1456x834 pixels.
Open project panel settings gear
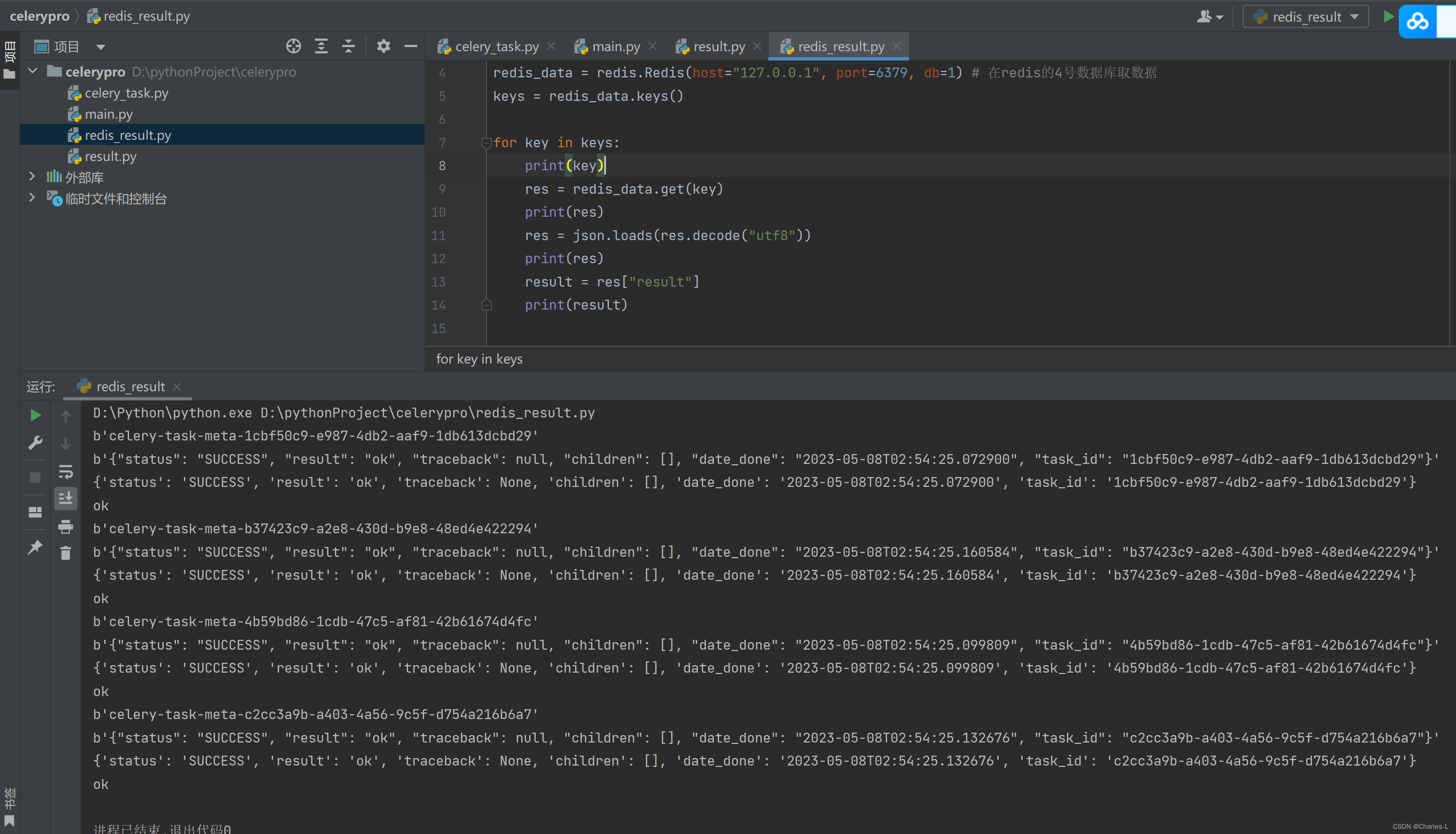coord(383,46)
